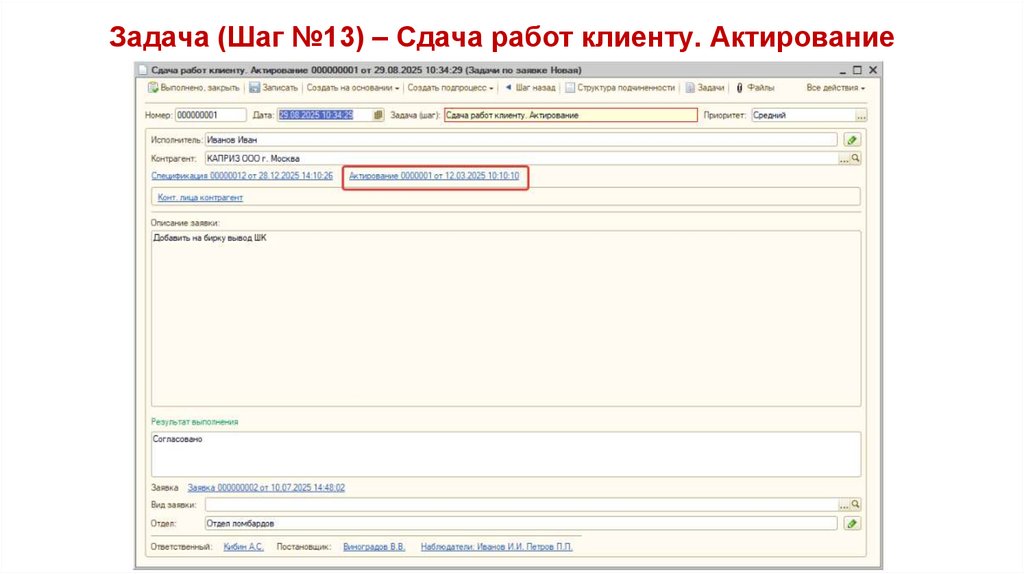Open the 'Кибин А.С.' responsible link
The image size is (1024, 574).
click(244, 547)
